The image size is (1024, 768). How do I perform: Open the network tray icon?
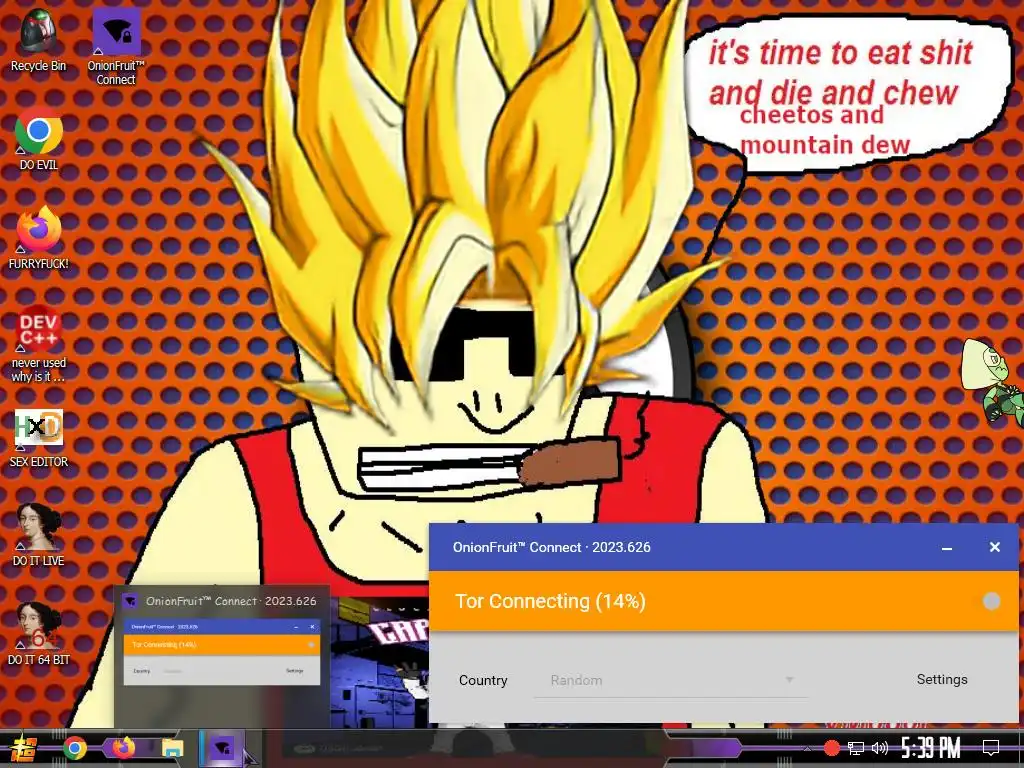[856, 748]
